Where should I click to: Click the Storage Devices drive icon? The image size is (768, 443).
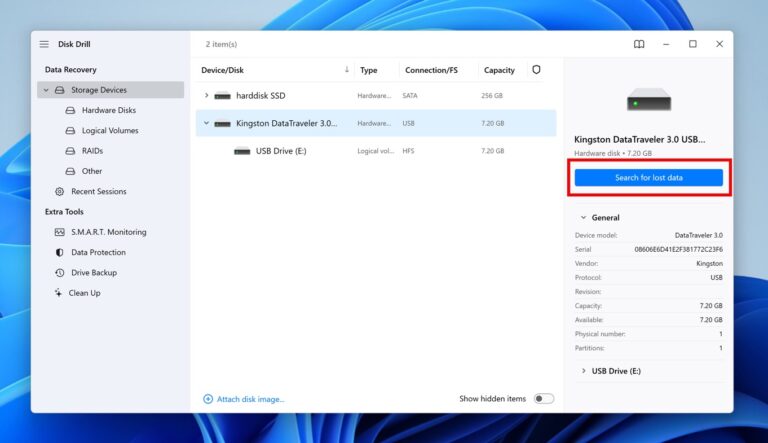[59, 90]
